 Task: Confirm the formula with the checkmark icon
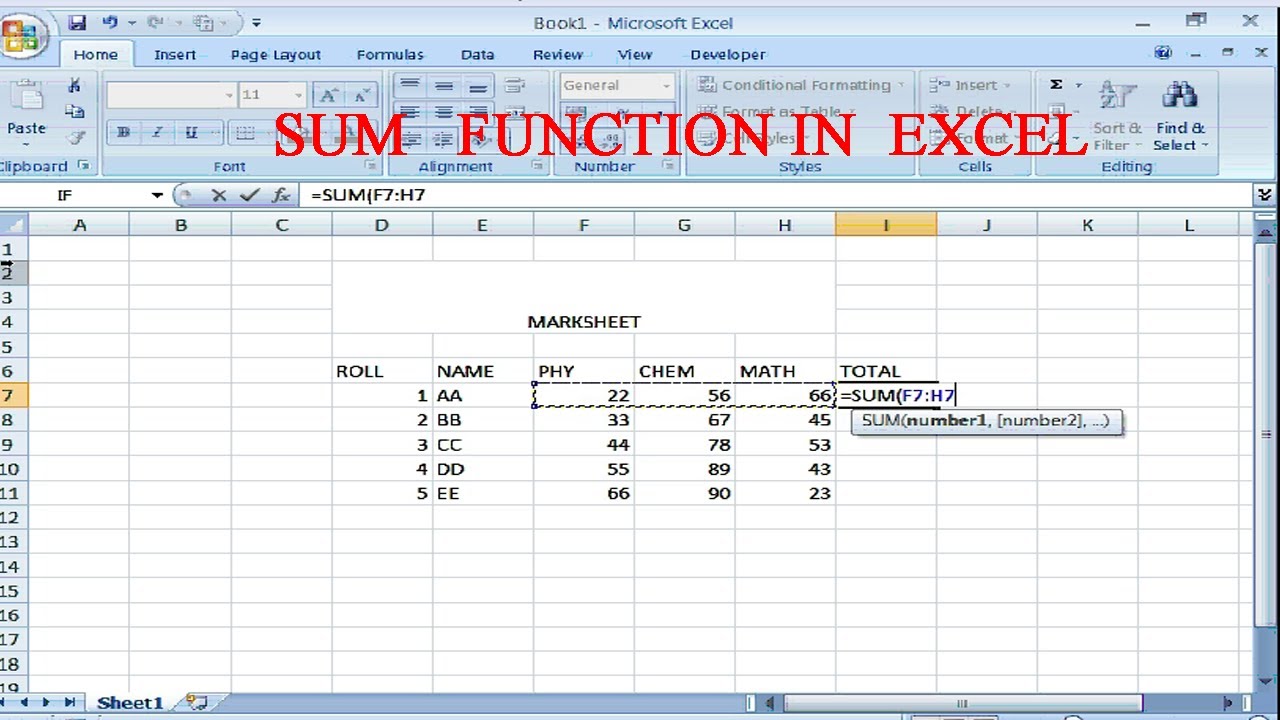click(250, 195)
